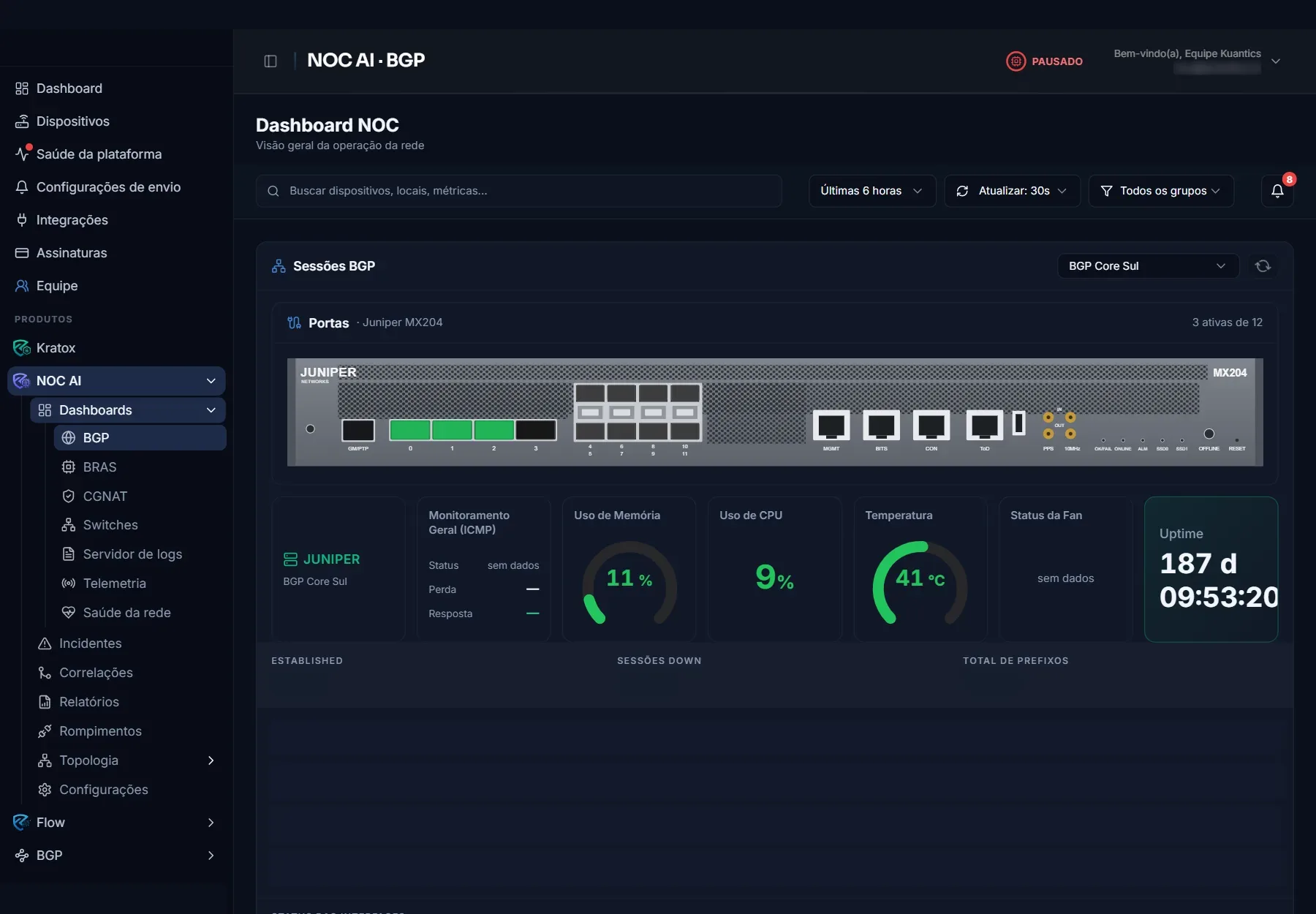Open the CGNAT shield icon
Viewport: 1316px width, 914px height.
(x=69, y=496)
